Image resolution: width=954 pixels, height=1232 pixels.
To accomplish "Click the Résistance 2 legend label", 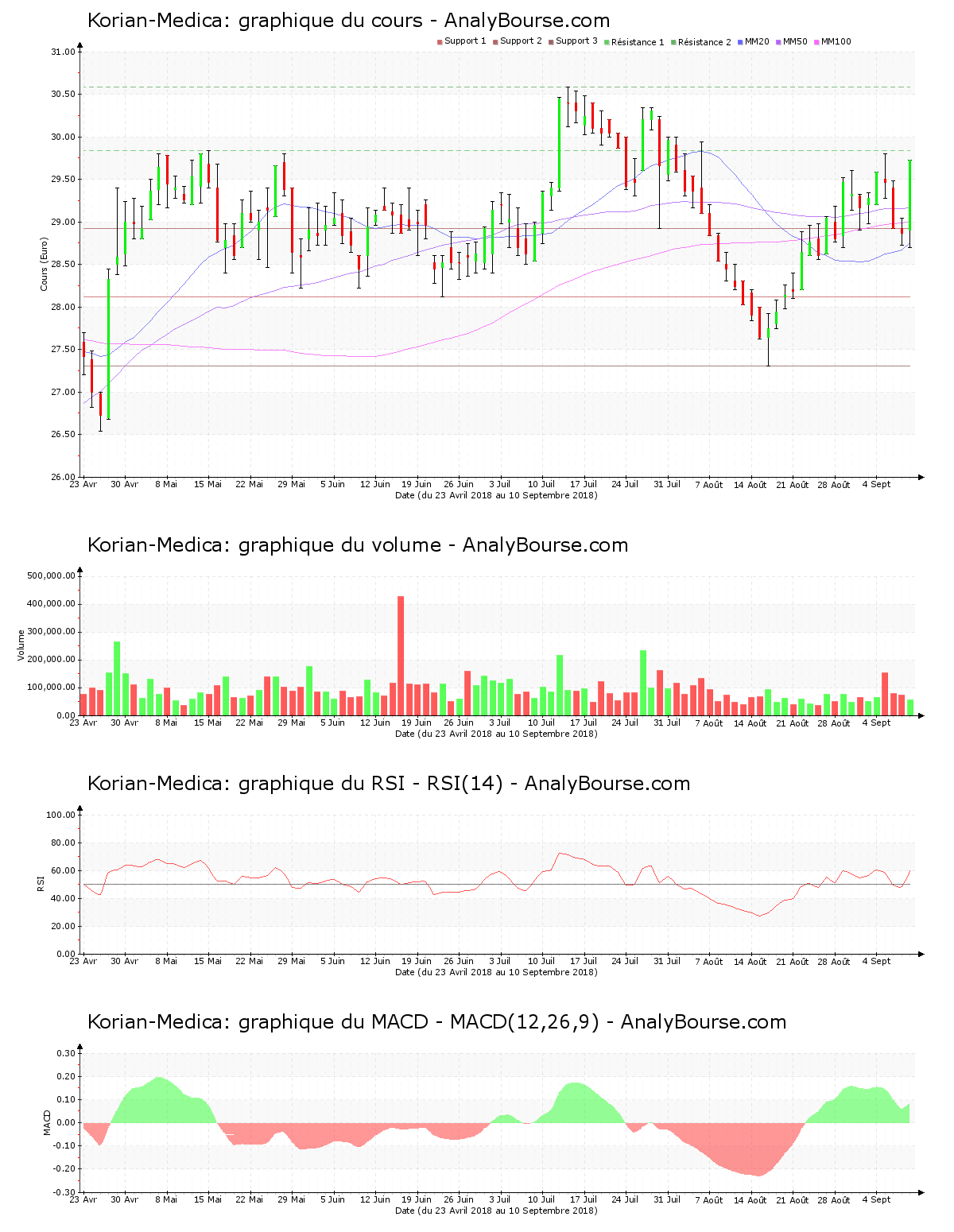I will pos(704,42).
